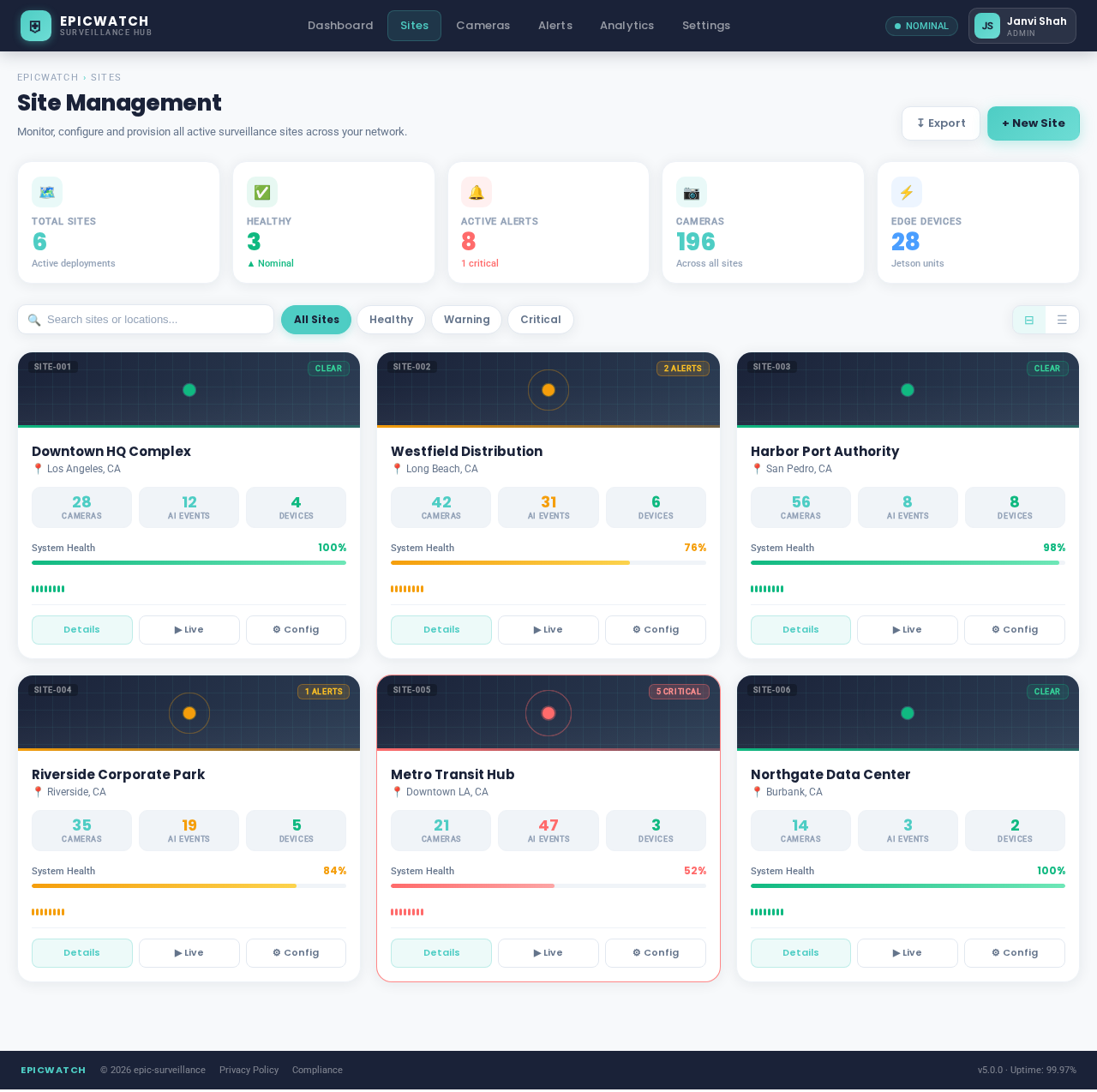The image size is (1097, 1092).
Task: Filter sites by Critical status
Action: 540,319
